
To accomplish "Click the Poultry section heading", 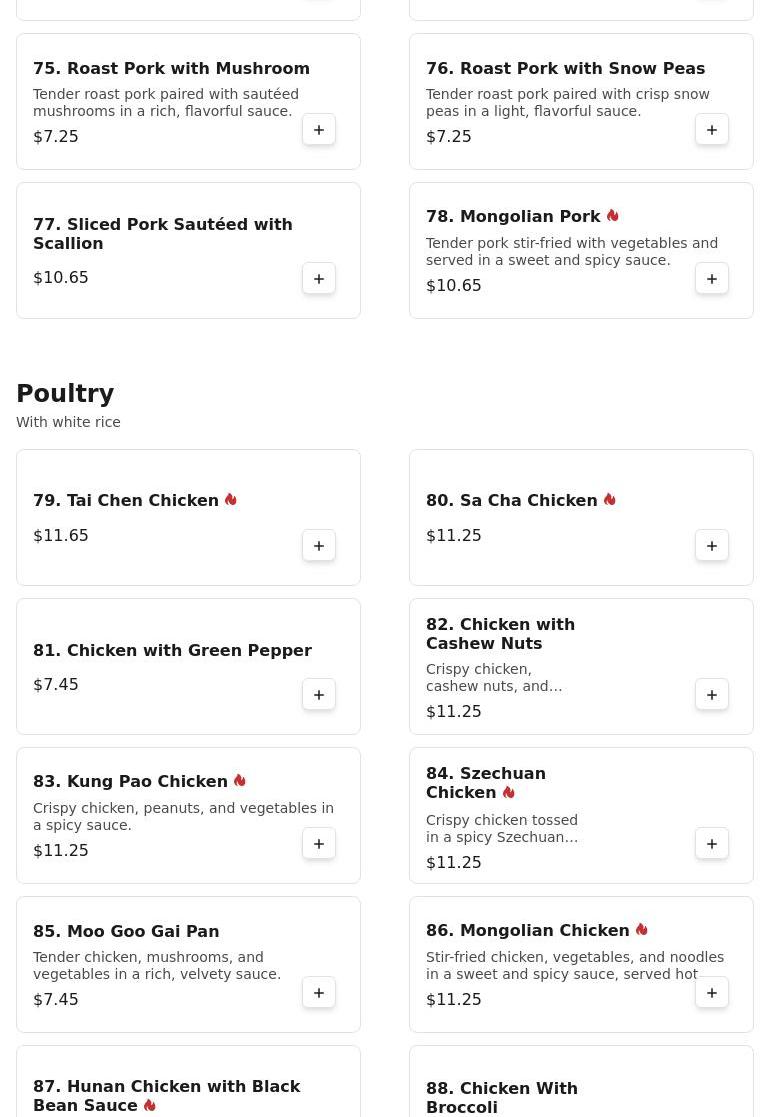I will click(65, 393).
